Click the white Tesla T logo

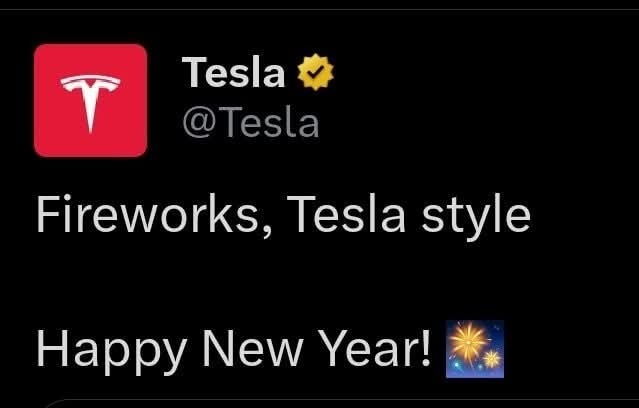(90, 102)
